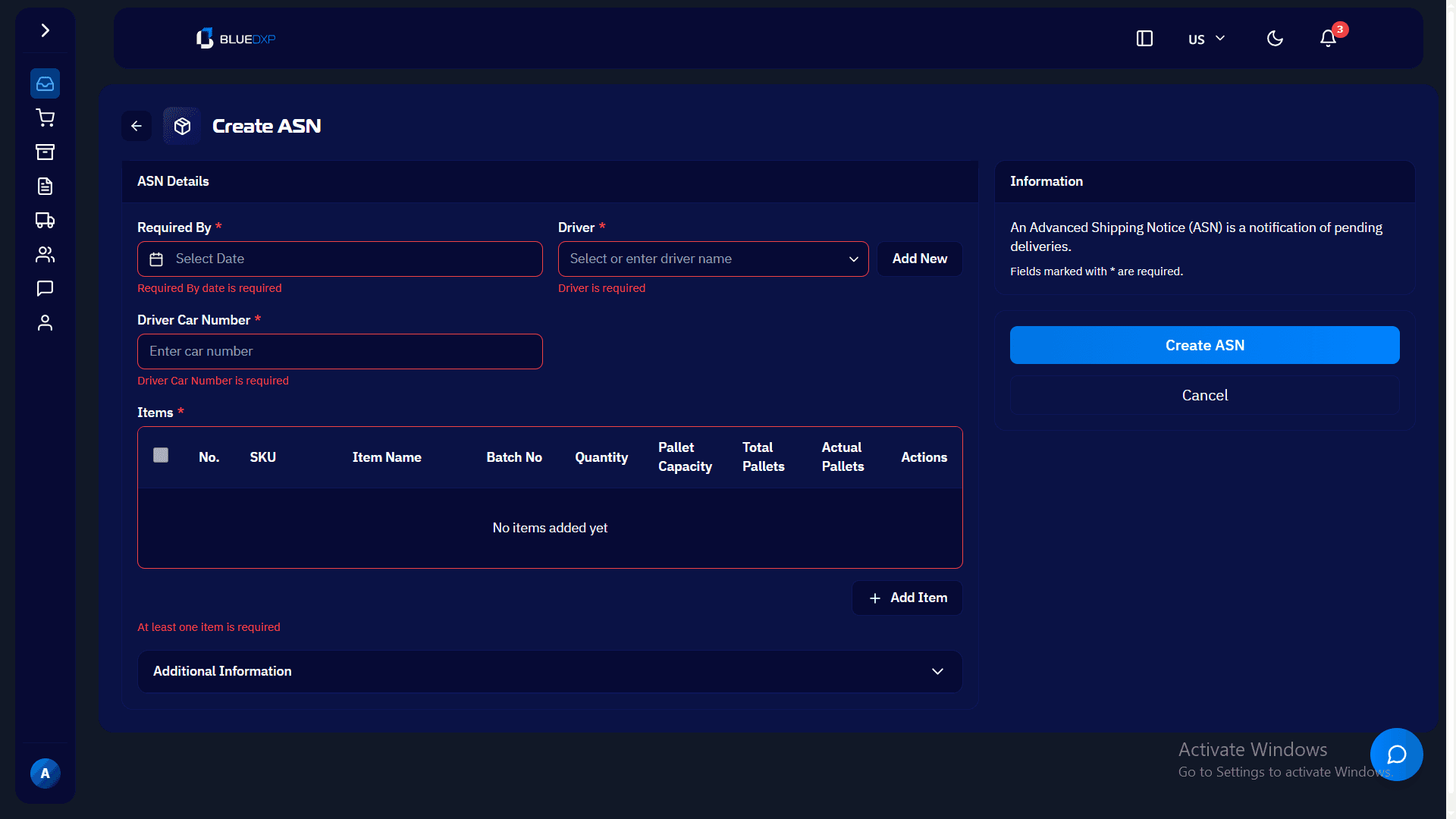Screen dimensions: 1456x819
Task: Click the panel layout icon in the top bar
Action: pos(1144,38)
